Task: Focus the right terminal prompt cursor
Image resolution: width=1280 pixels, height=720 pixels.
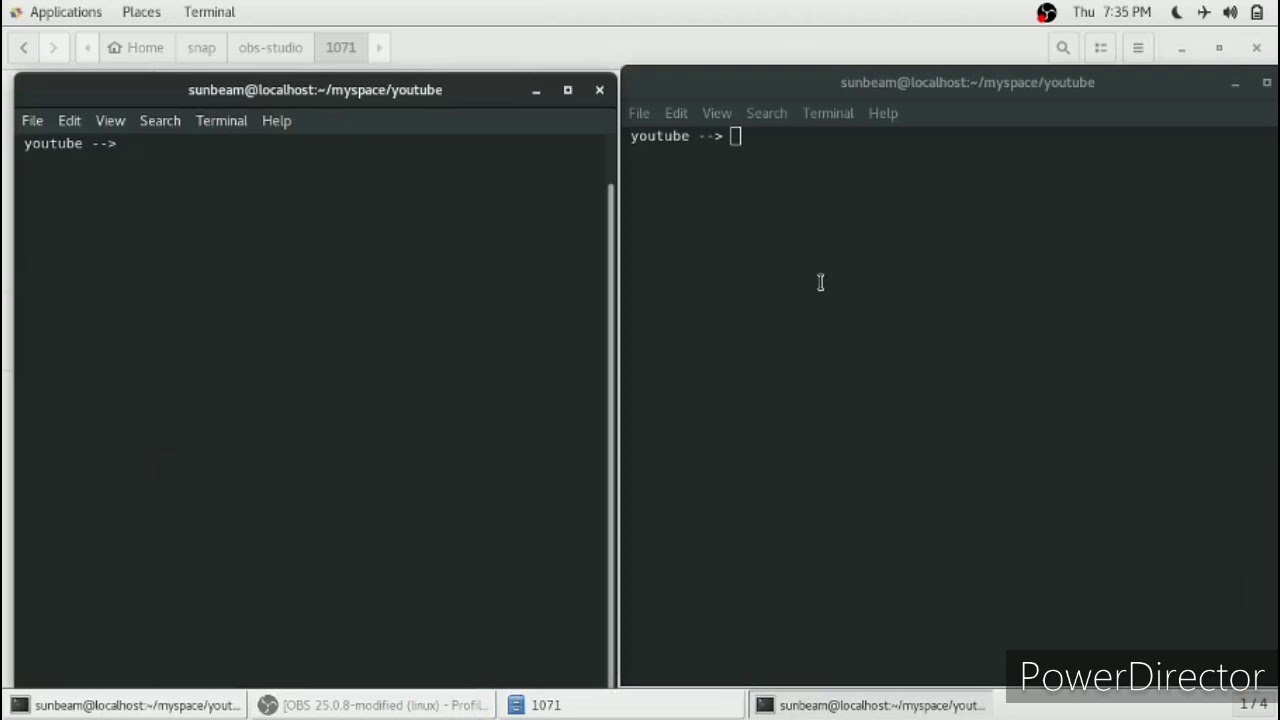Action: click(x=736, y=136)
